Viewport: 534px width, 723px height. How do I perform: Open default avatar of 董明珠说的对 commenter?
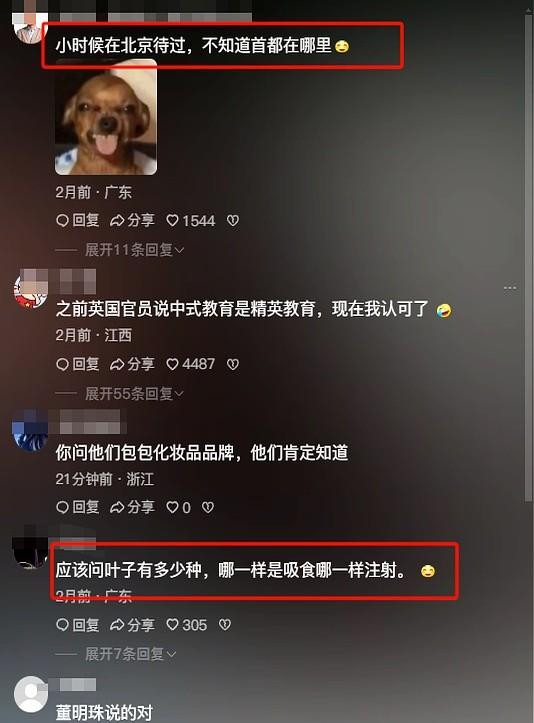tap(31, 694)
